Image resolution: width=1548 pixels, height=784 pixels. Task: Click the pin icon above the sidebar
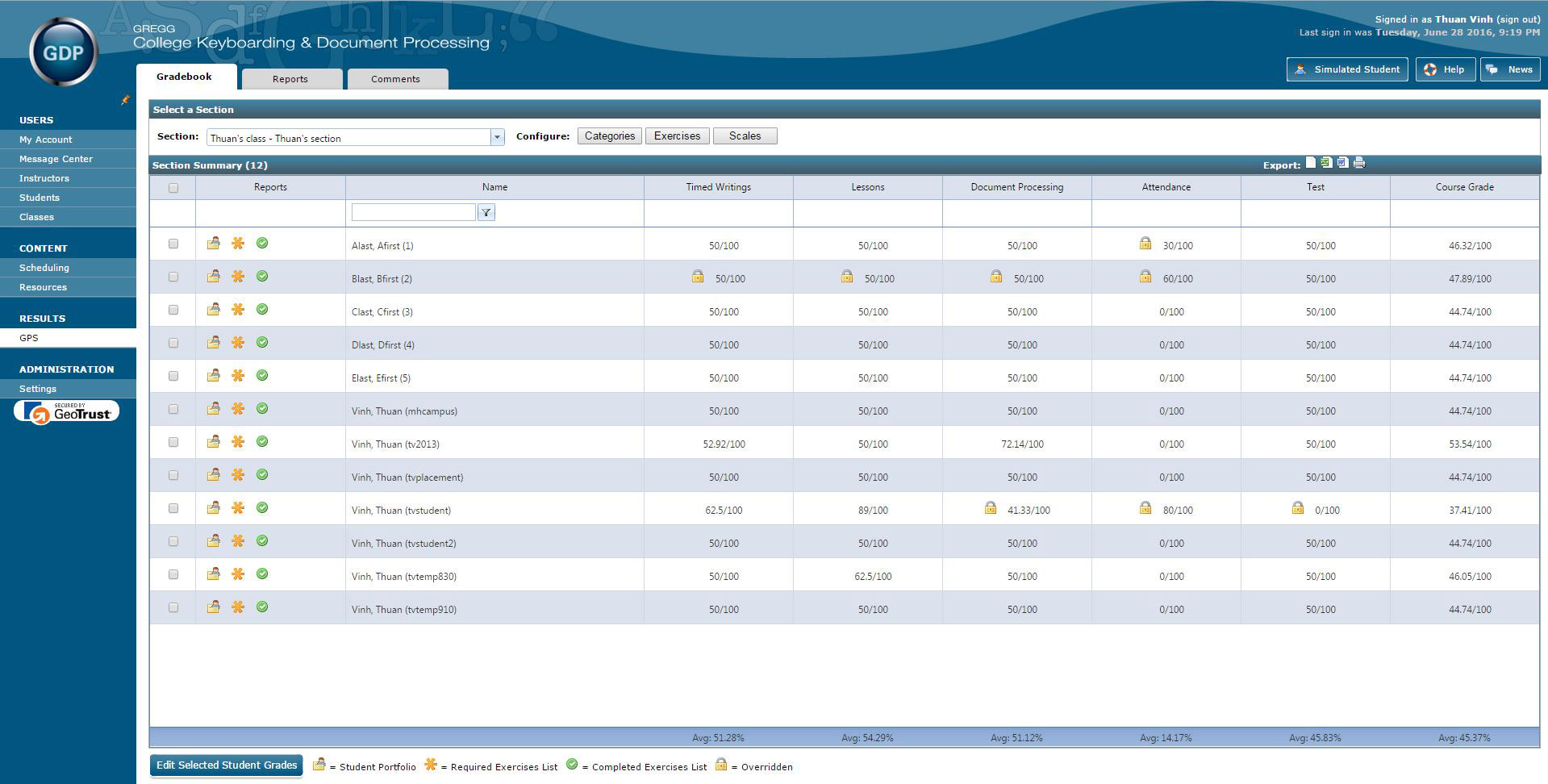click(x=125, y=100)
